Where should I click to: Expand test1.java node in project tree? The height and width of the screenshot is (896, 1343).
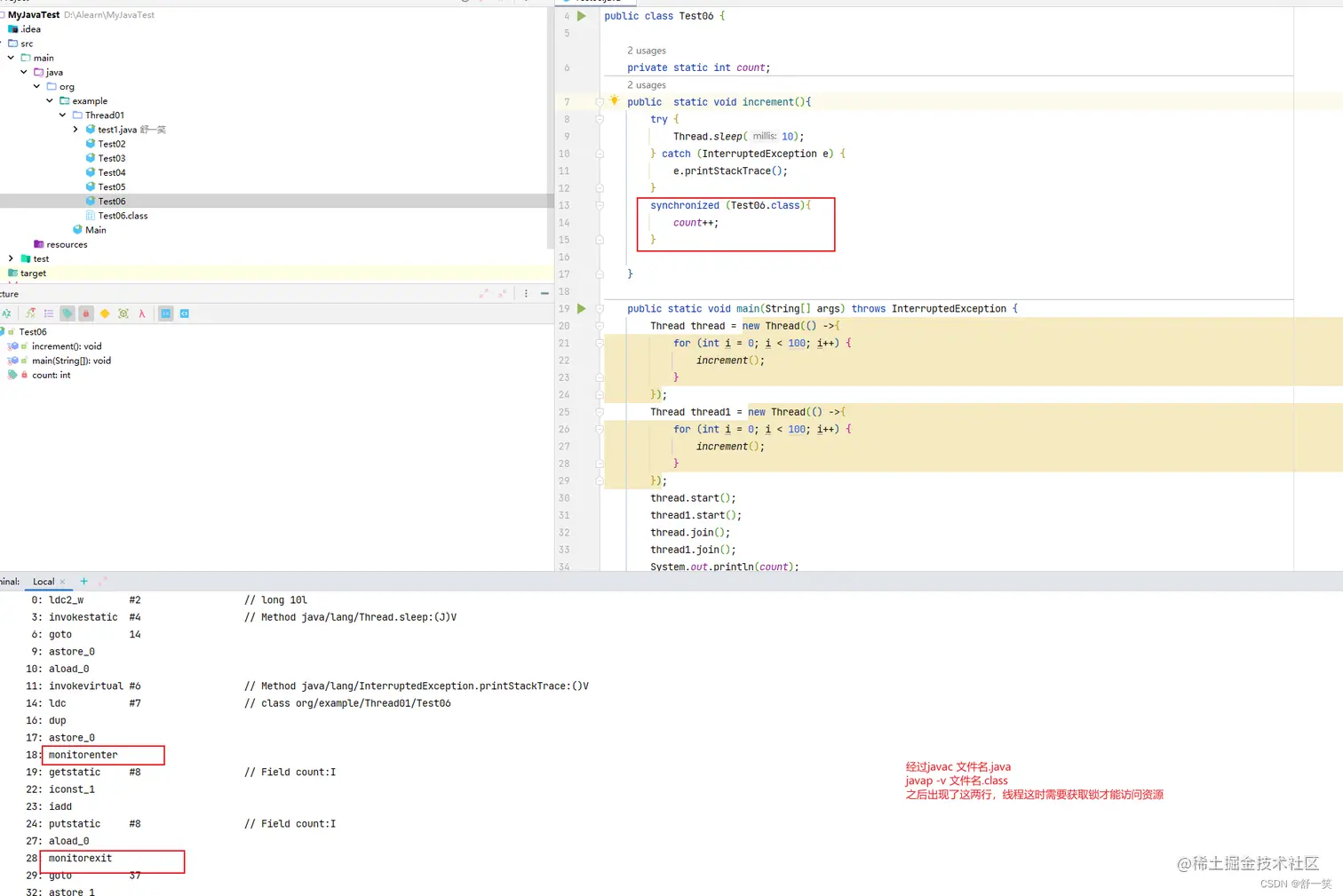point(75,130)
